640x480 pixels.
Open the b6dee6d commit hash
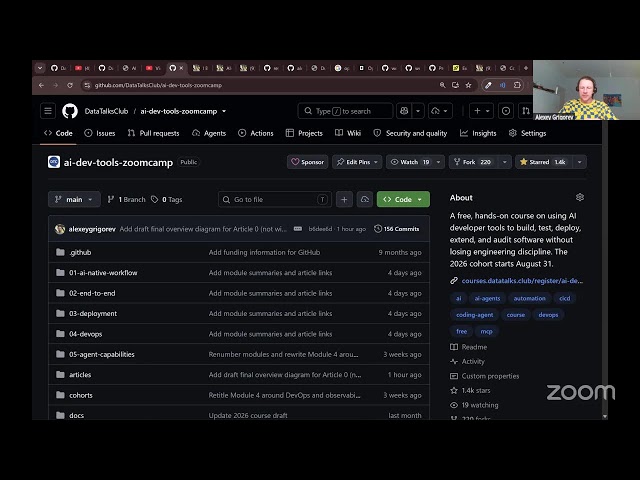click(320, 229)
